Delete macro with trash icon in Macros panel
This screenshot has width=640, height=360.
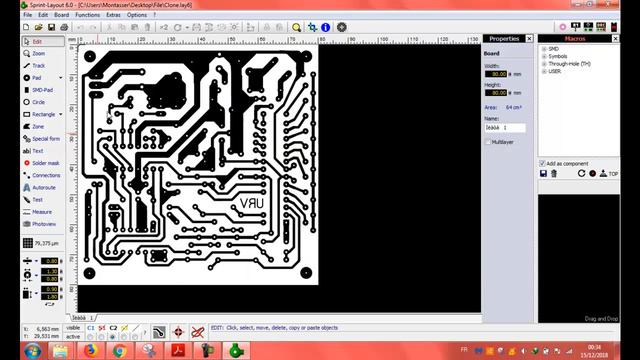pyautogui.click(x=554, y=173)
